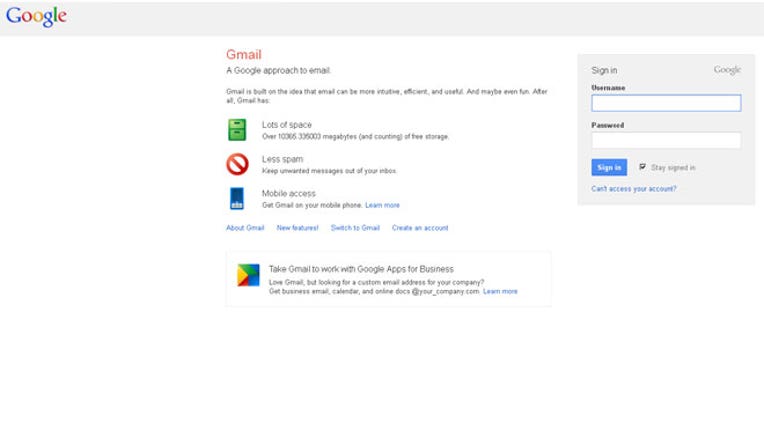764x432 pixels.
Task: Click the colorful Google Apps for Business icon
Action: [248, 275]
